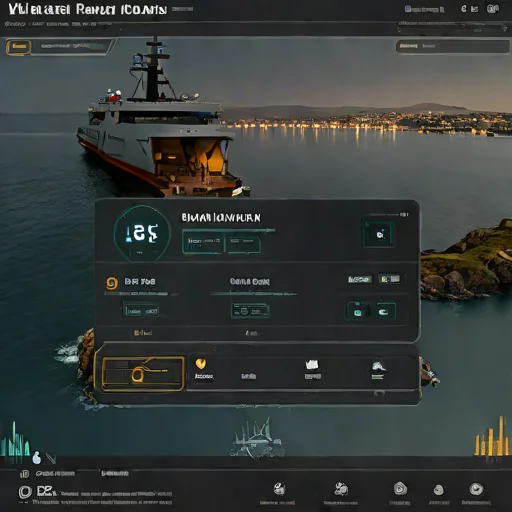Click the search field at top right

click(x=452, y=28)
